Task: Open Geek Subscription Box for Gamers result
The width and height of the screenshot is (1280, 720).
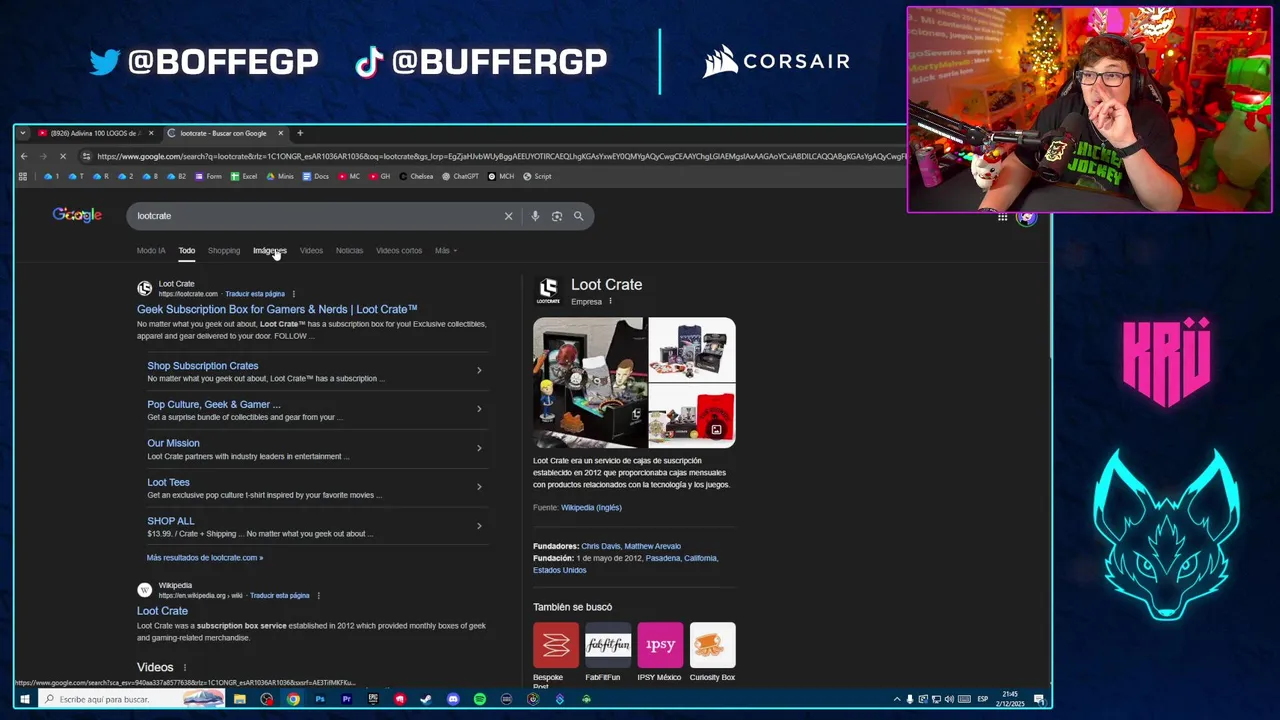Action: (277, 309)
